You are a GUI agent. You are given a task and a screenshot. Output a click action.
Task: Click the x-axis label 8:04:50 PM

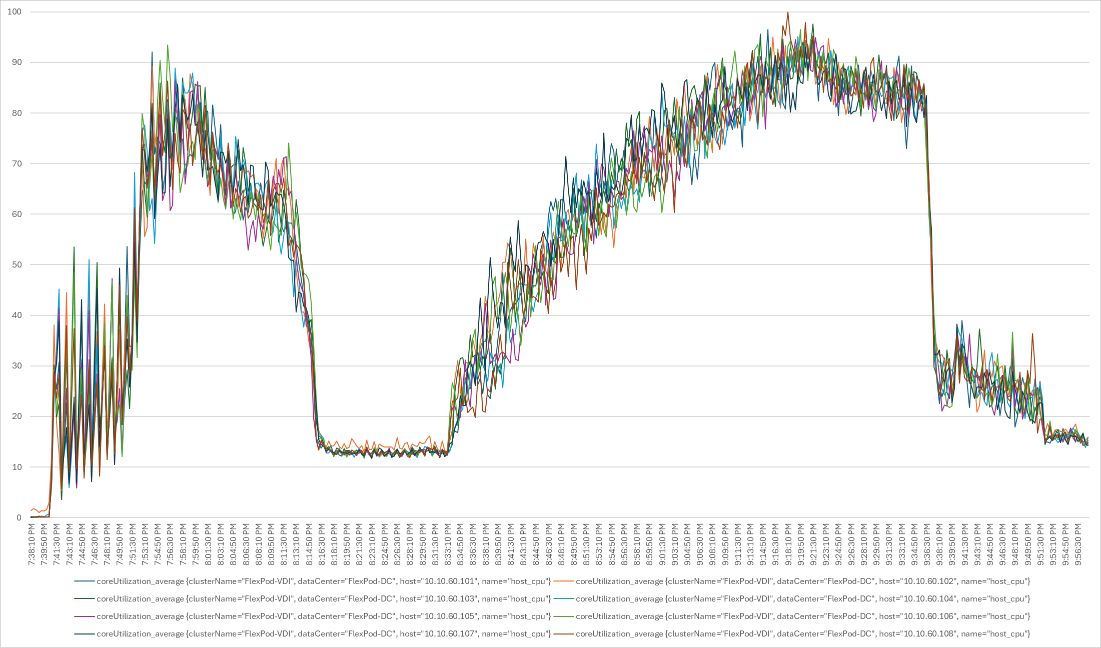[233, 542]
